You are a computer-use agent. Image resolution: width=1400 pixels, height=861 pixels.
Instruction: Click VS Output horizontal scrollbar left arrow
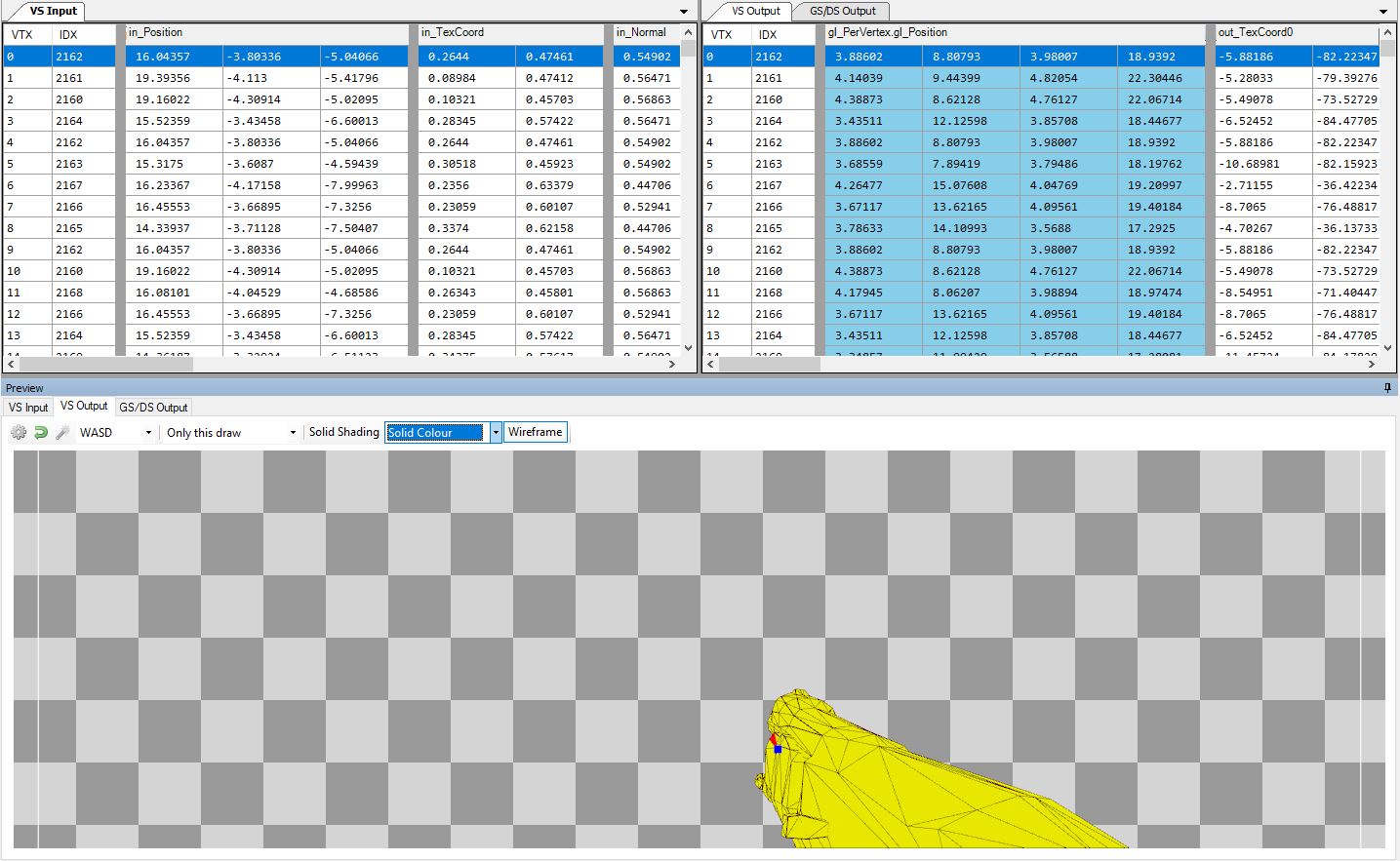(x=711, y=364)
